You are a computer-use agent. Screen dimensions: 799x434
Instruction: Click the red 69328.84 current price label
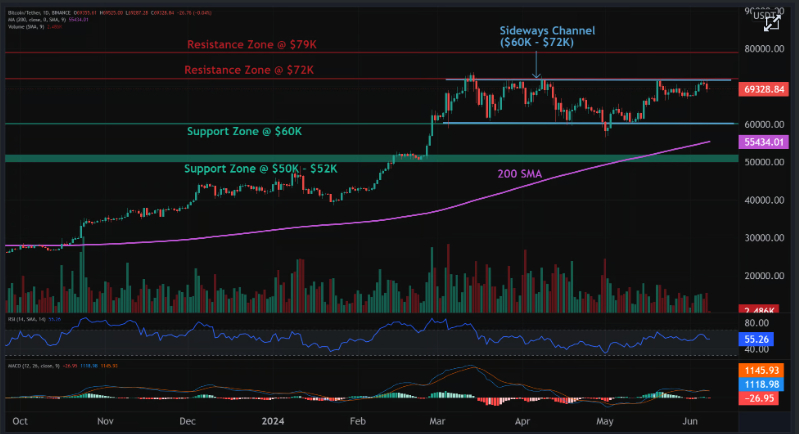[764, 89]
